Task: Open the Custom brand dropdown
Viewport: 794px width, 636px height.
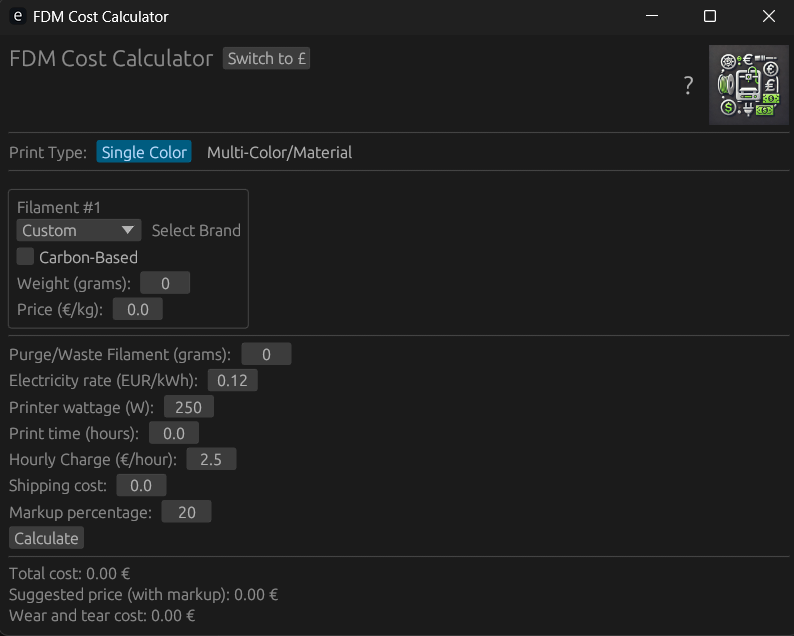Action: (x=79, y=230)
